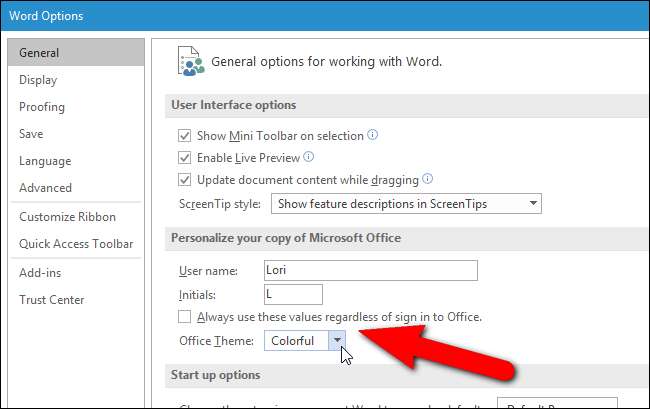The height and width of the screenshot is (409, 650).
Task: Disable the Enable Live Preview checkbox
Action: [x=184, y=157]
